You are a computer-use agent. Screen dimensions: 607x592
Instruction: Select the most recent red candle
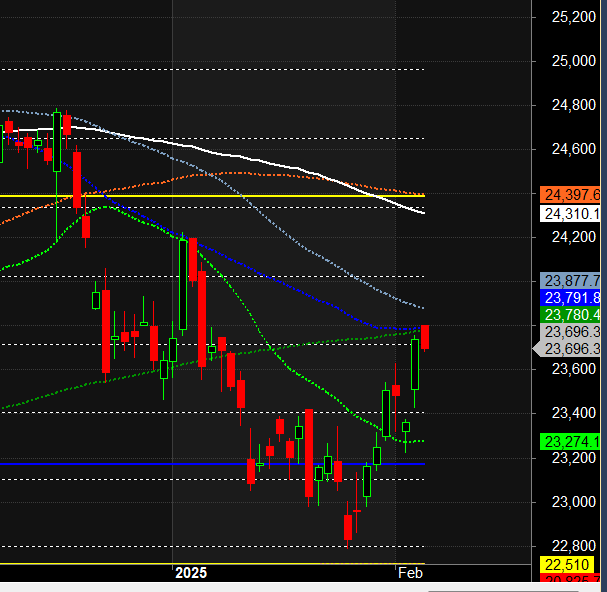(x=425, y=338)
